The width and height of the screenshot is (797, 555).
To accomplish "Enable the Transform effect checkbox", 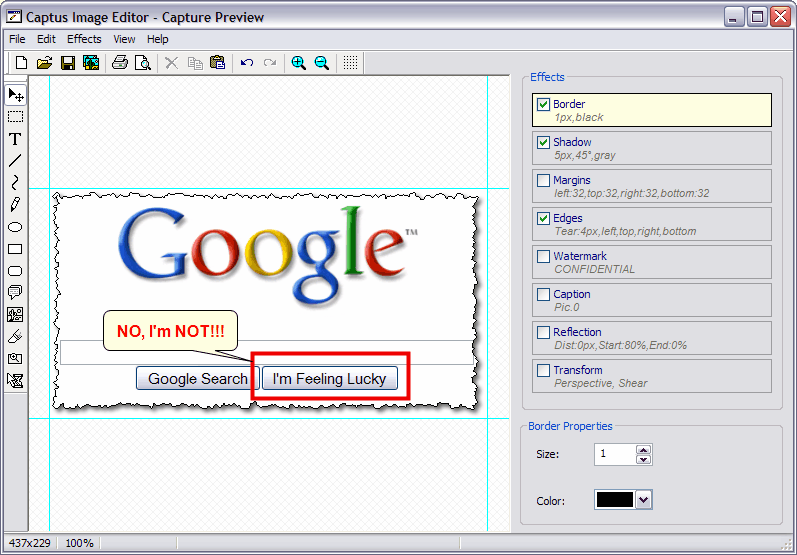I will click(543, 371).
